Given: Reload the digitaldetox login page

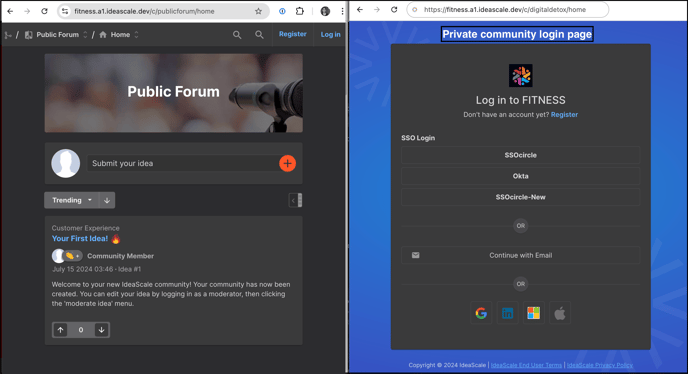Looking at the screenshot, I should 394,10.
